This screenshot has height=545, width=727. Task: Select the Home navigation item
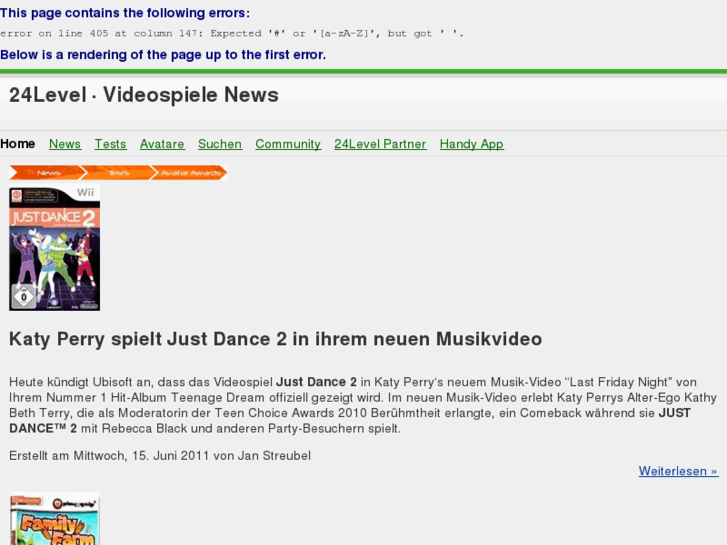pos(18,144)
